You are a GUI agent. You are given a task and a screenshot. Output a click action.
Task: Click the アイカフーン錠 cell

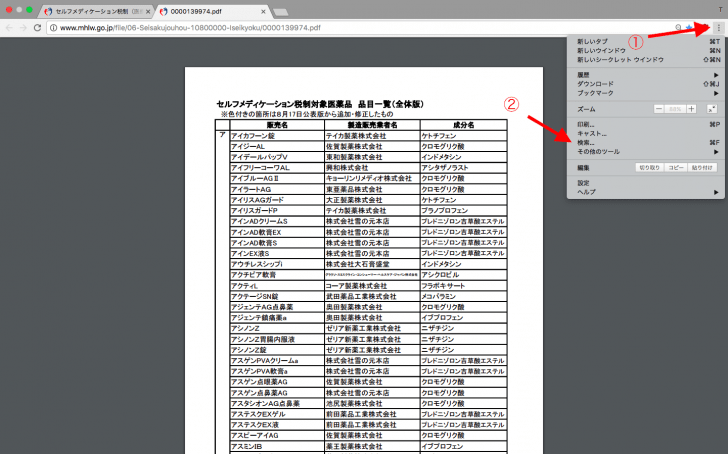pyautogui.click(x=277, y=136)
